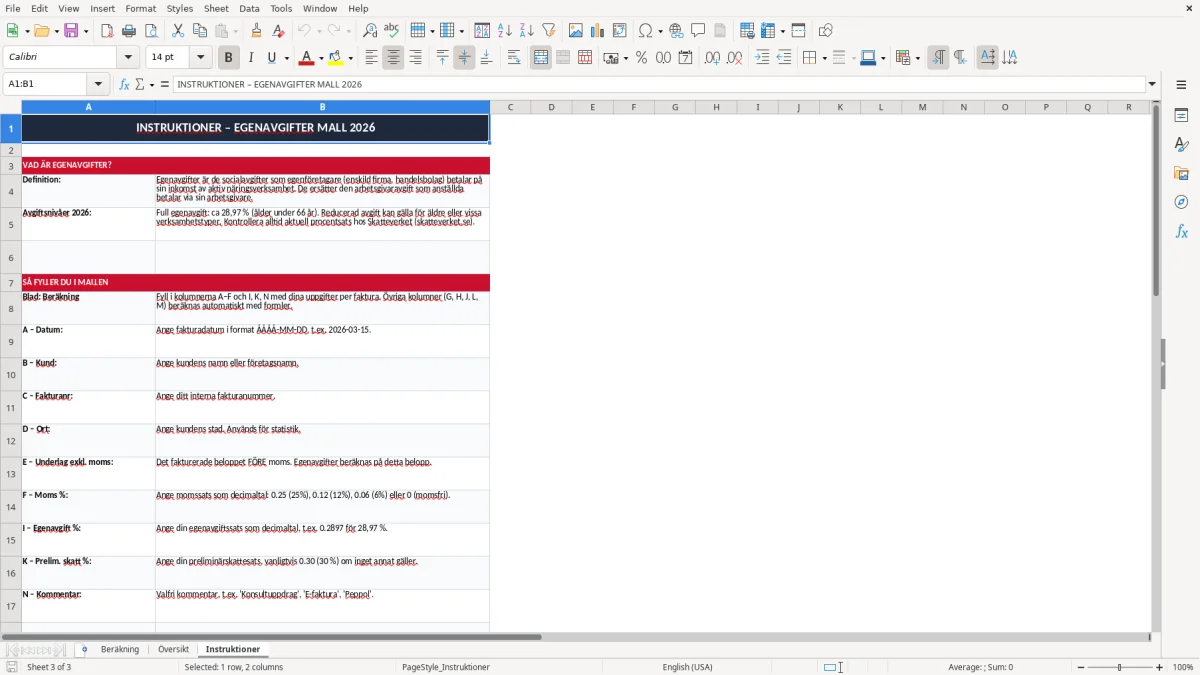Click the Clone Formatting paintbrush icon
The width and height of the screenshot is (1200, 675).
pyautogui.click(x=257, y=31)
